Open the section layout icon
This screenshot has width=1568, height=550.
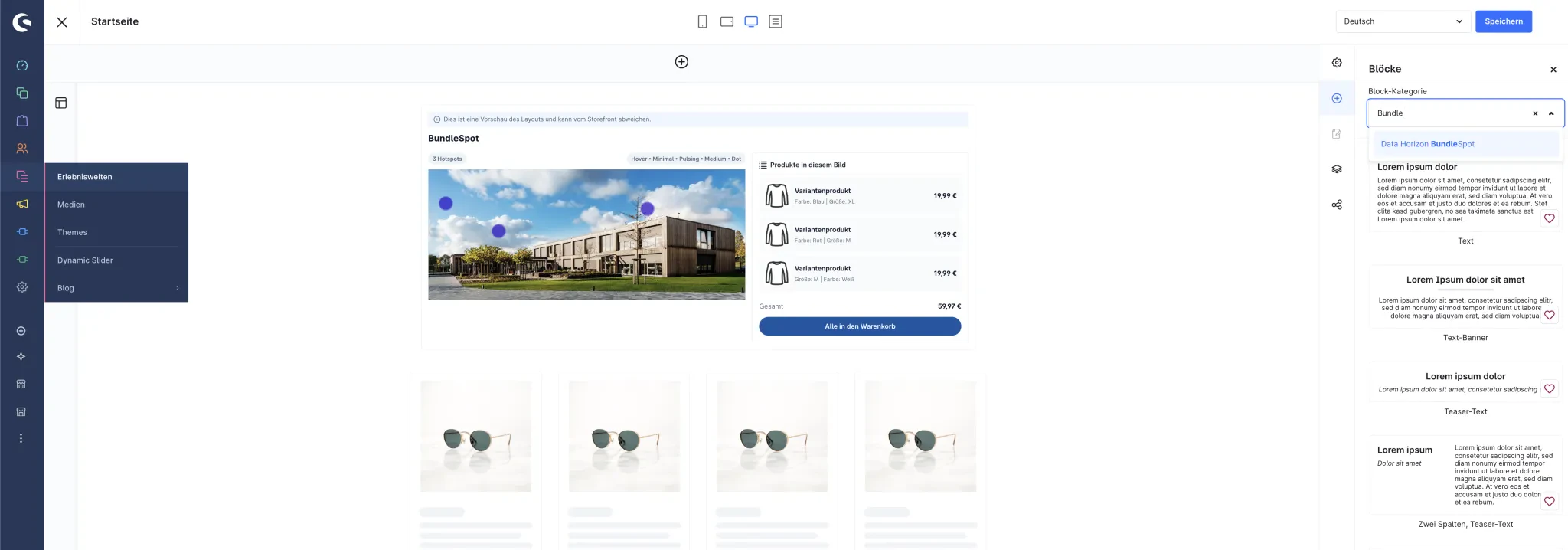[x=61, y=103]
